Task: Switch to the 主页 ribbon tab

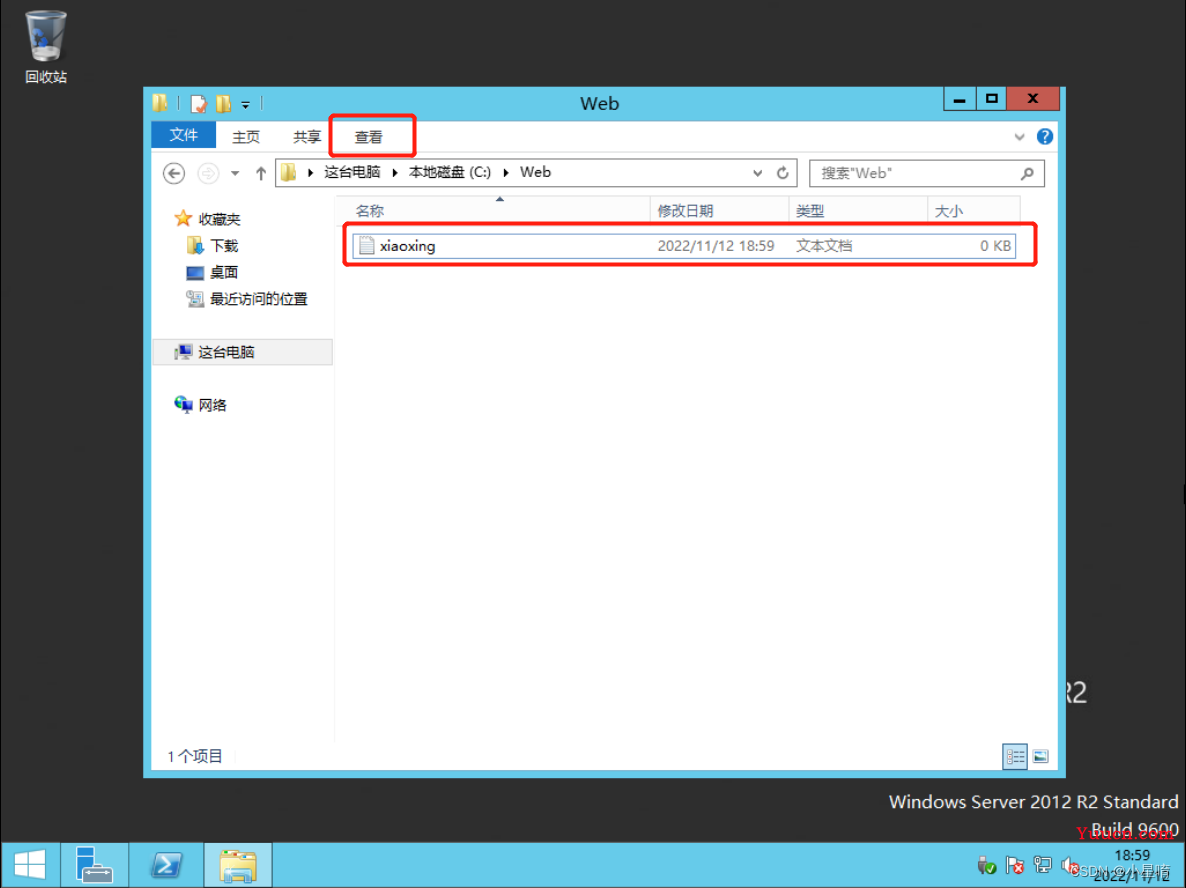Action: coord(246,136)
